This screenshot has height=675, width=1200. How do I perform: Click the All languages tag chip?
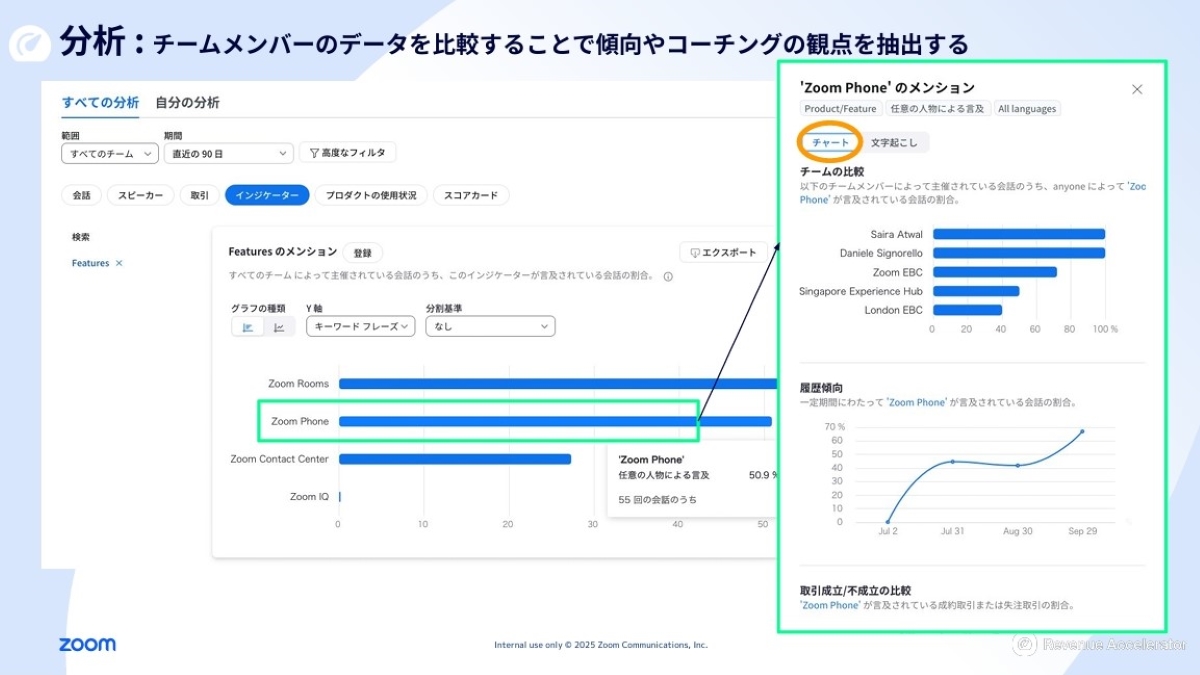point(1027,109)
